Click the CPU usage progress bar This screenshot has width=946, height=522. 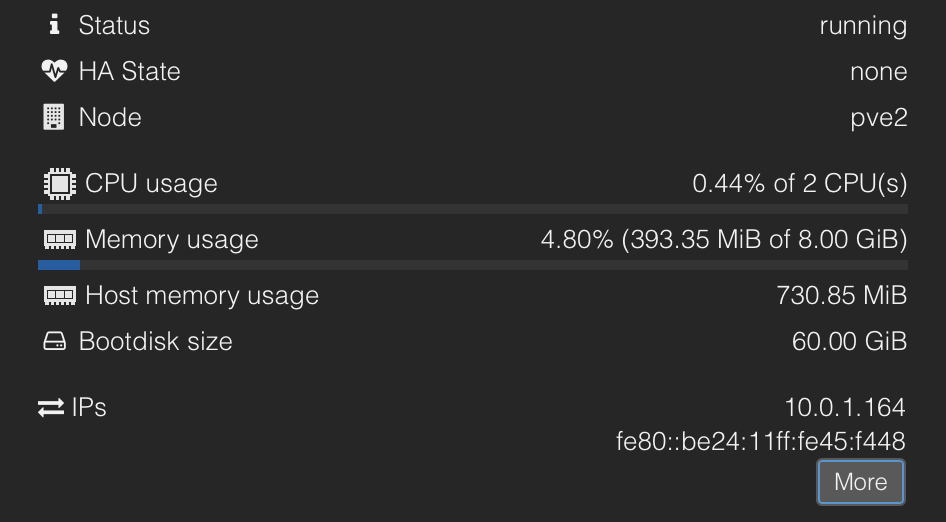tap(472, 210)
